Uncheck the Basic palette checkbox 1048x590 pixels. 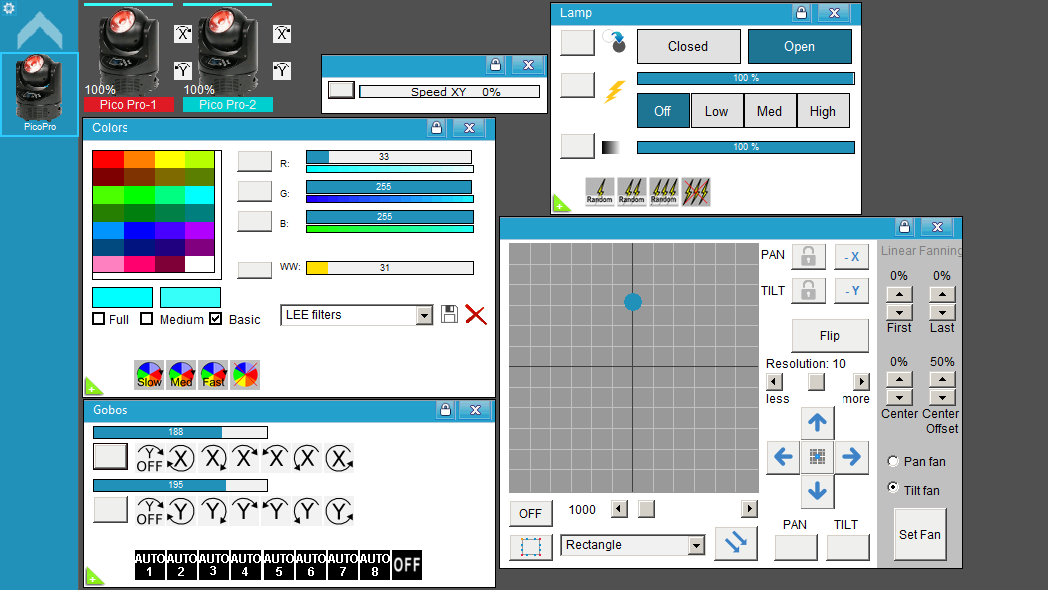click(x=215, y=319)
